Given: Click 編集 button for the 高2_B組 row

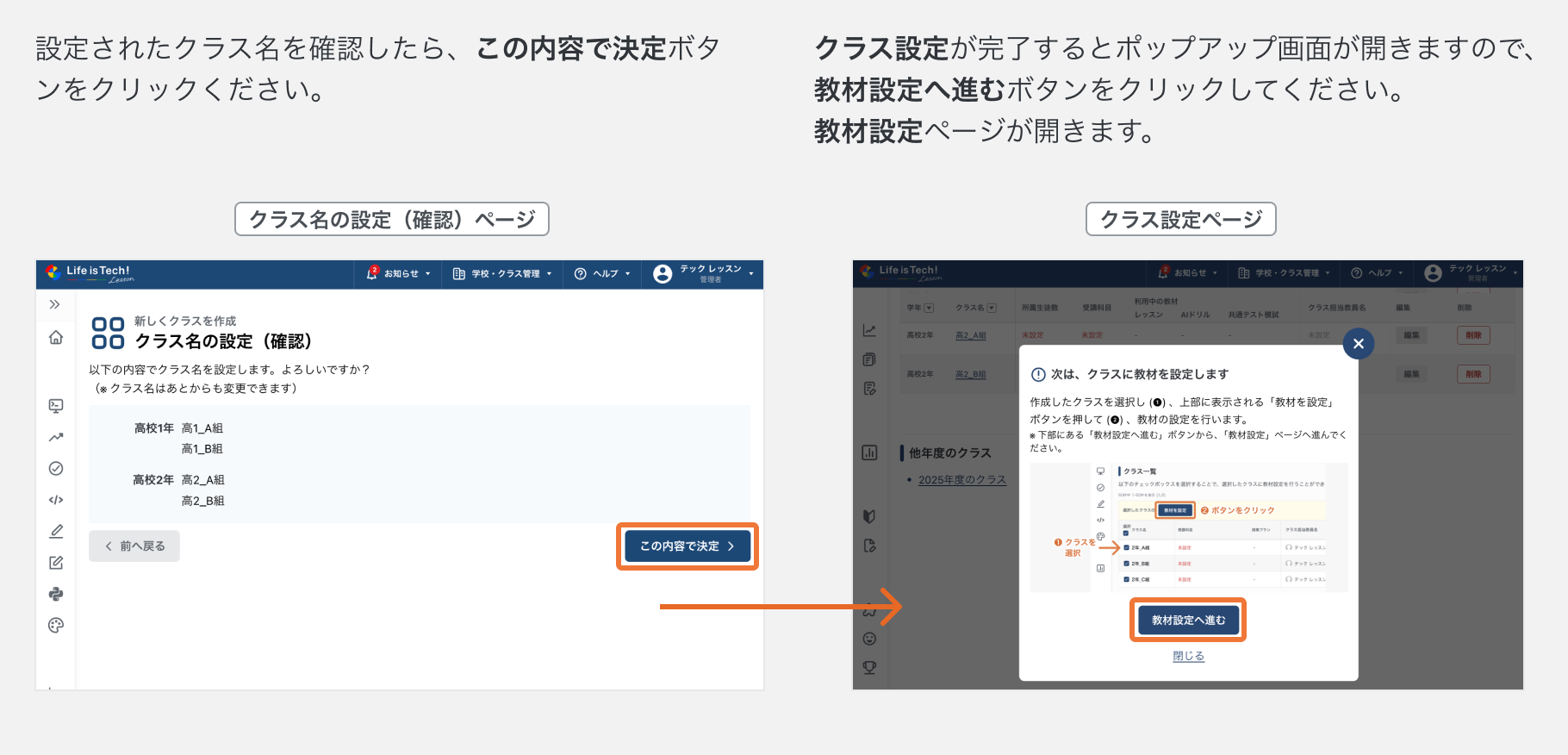Looking at the screenshot, I should pos(1411,374).
